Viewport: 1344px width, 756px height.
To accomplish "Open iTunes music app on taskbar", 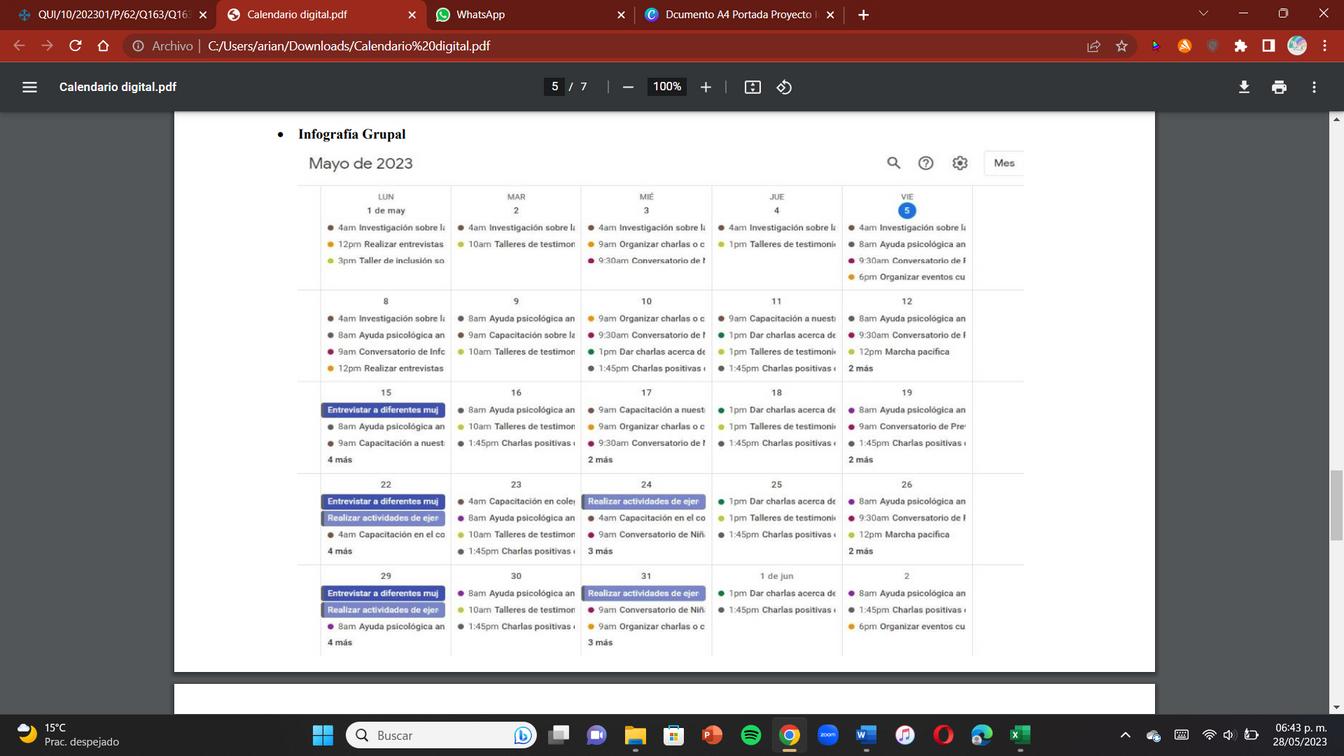I will (904, 735).
